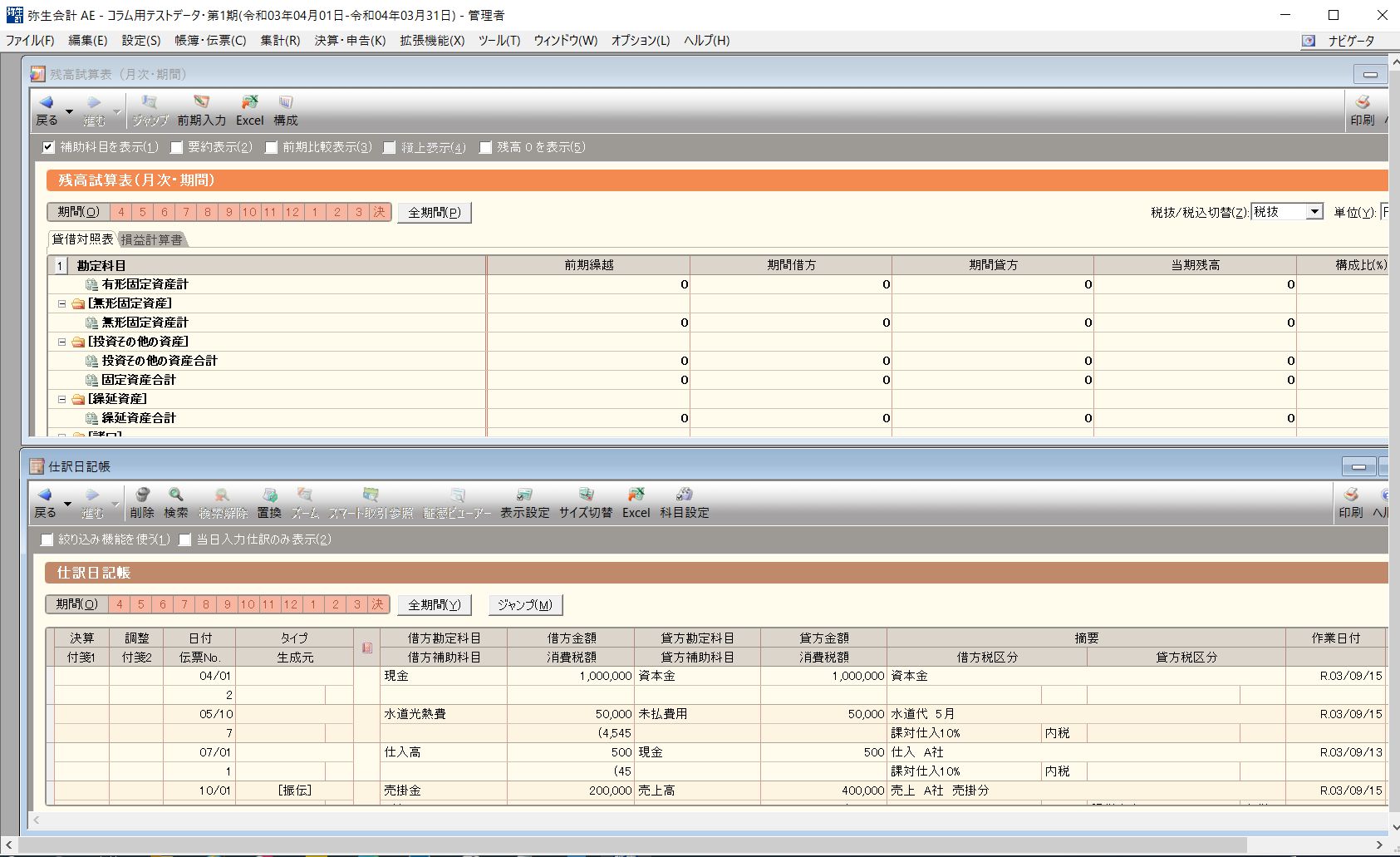
Task: Open the ナビゲータ navigator
Action: click(1339, 41)
